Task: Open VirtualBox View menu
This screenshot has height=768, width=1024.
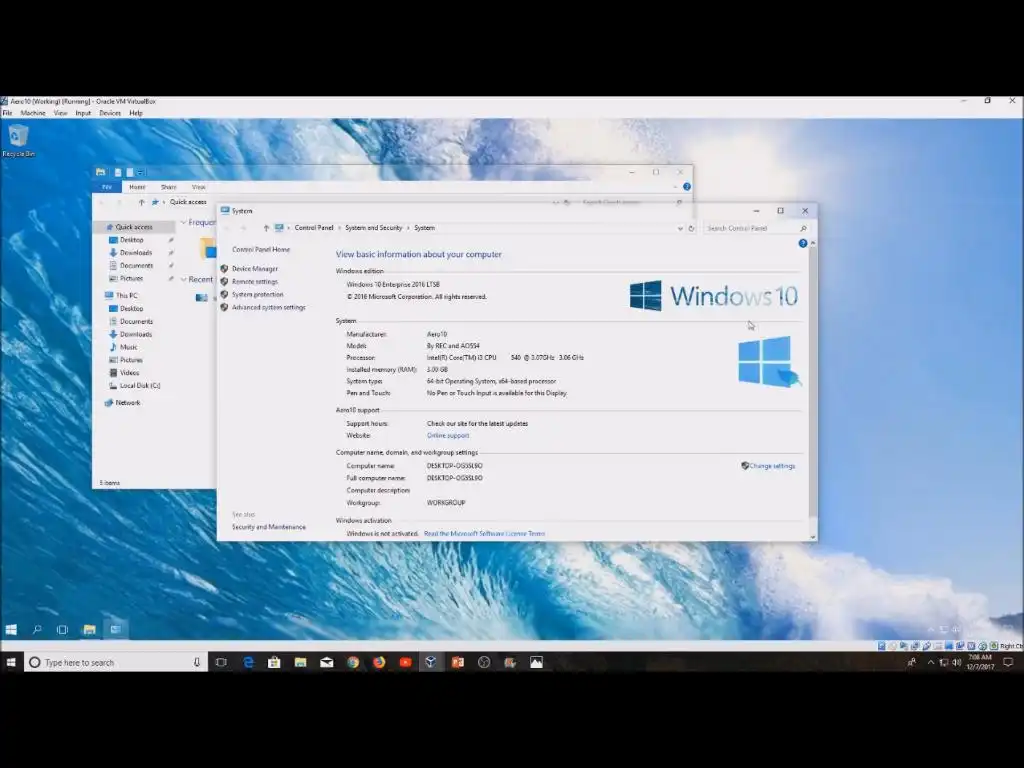Action: (x=61, y=113)
